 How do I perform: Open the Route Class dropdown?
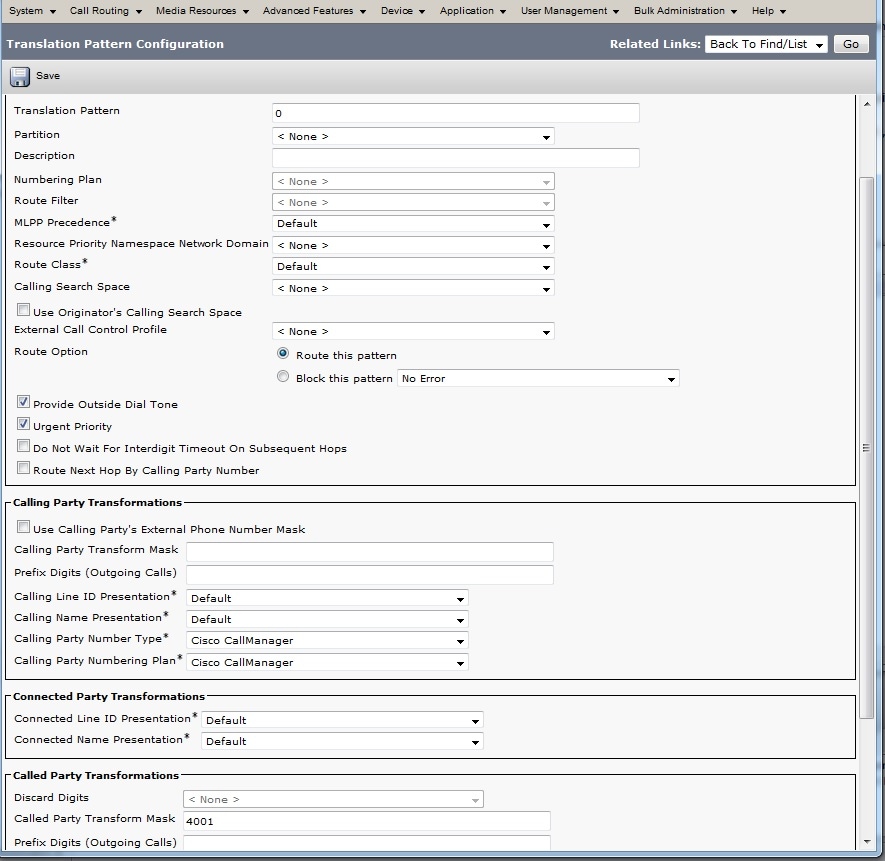pyautogui.click(x=413, y=266)
